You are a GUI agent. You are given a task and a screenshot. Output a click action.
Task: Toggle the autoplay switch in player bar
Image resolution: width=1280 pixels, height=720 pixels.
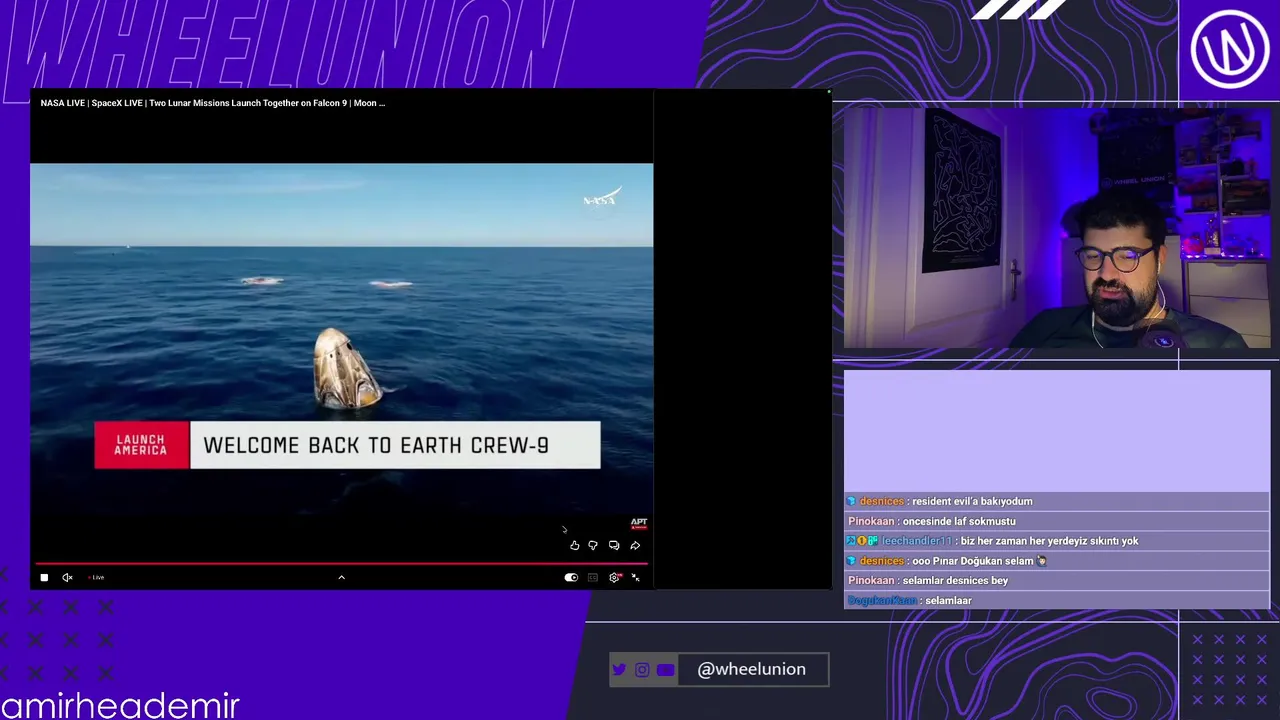click(571, 577)
